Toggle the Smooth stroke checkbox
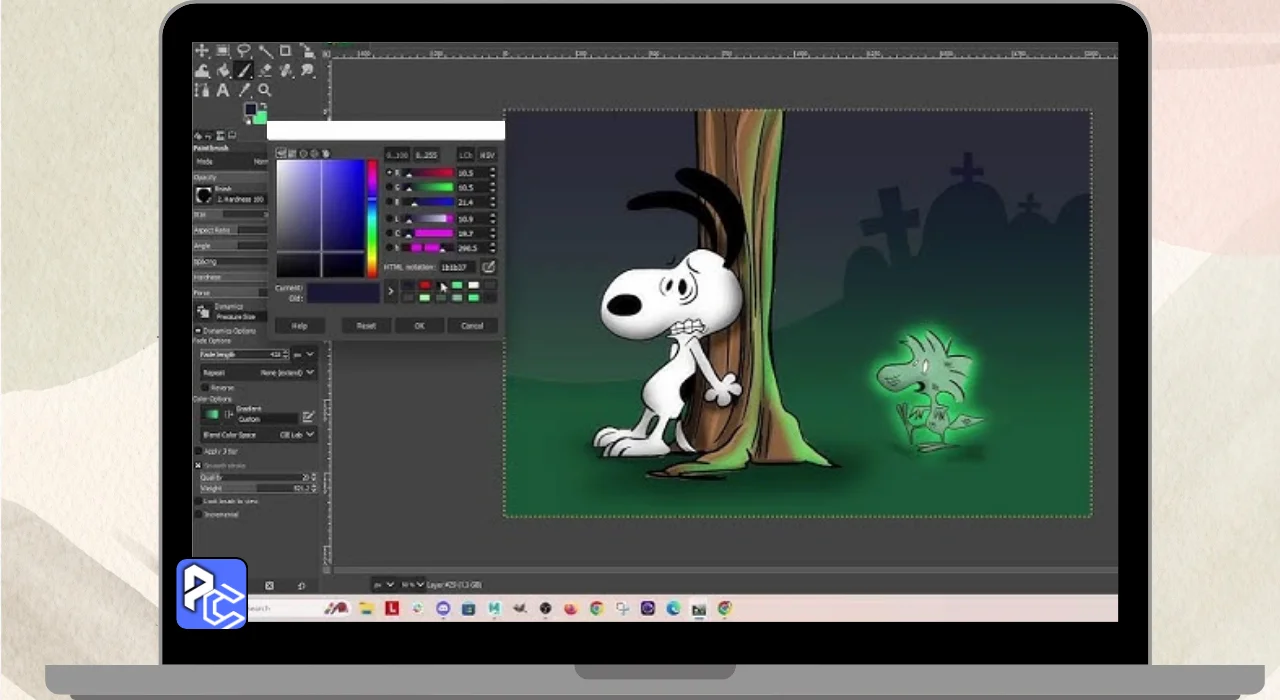The height and width of the screenshot is (700, 1280). 198,465
